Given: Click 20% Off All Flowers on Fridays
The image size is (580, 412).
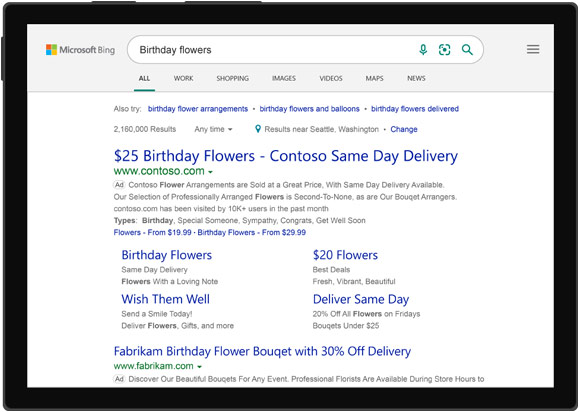Looking at the screenshot, I should coord(367,314).
